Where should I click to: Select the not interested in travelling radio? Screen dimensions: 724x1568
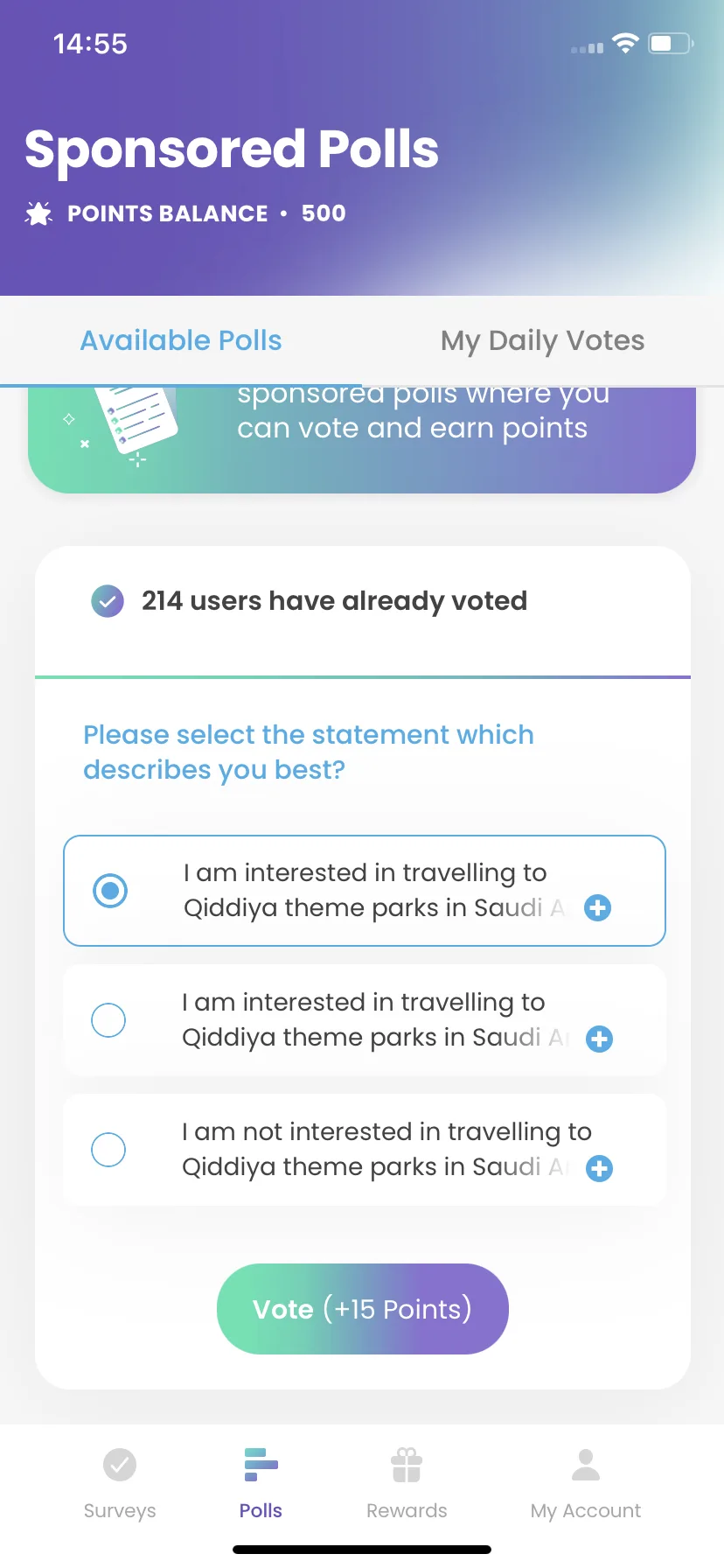pyautogui.click(x=108, y=1150)
